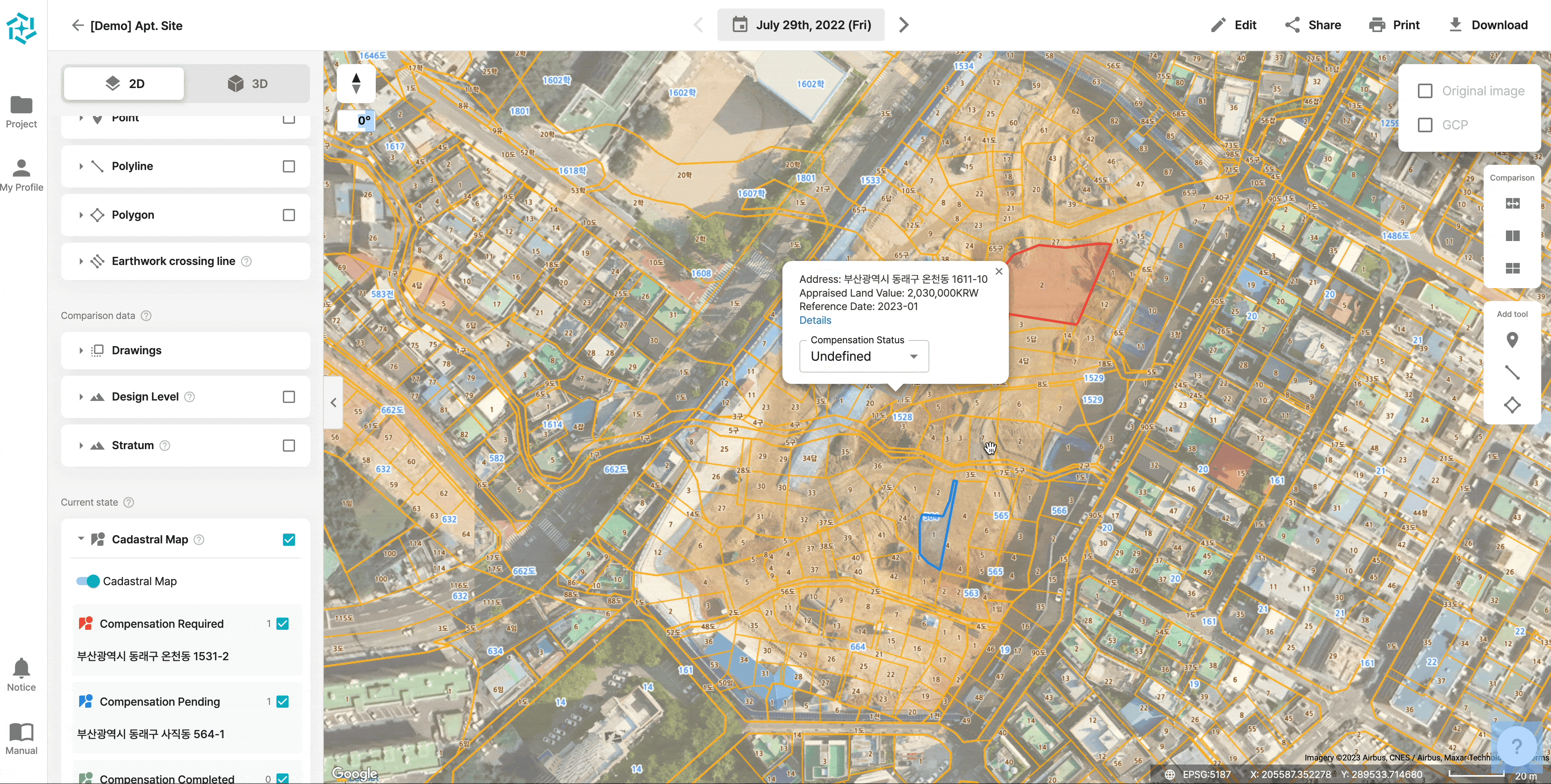Go back with arrow beside [Demo] Apt. Site
The height and width of the screenshot is (784, 1551).
[x=77, y=25]
